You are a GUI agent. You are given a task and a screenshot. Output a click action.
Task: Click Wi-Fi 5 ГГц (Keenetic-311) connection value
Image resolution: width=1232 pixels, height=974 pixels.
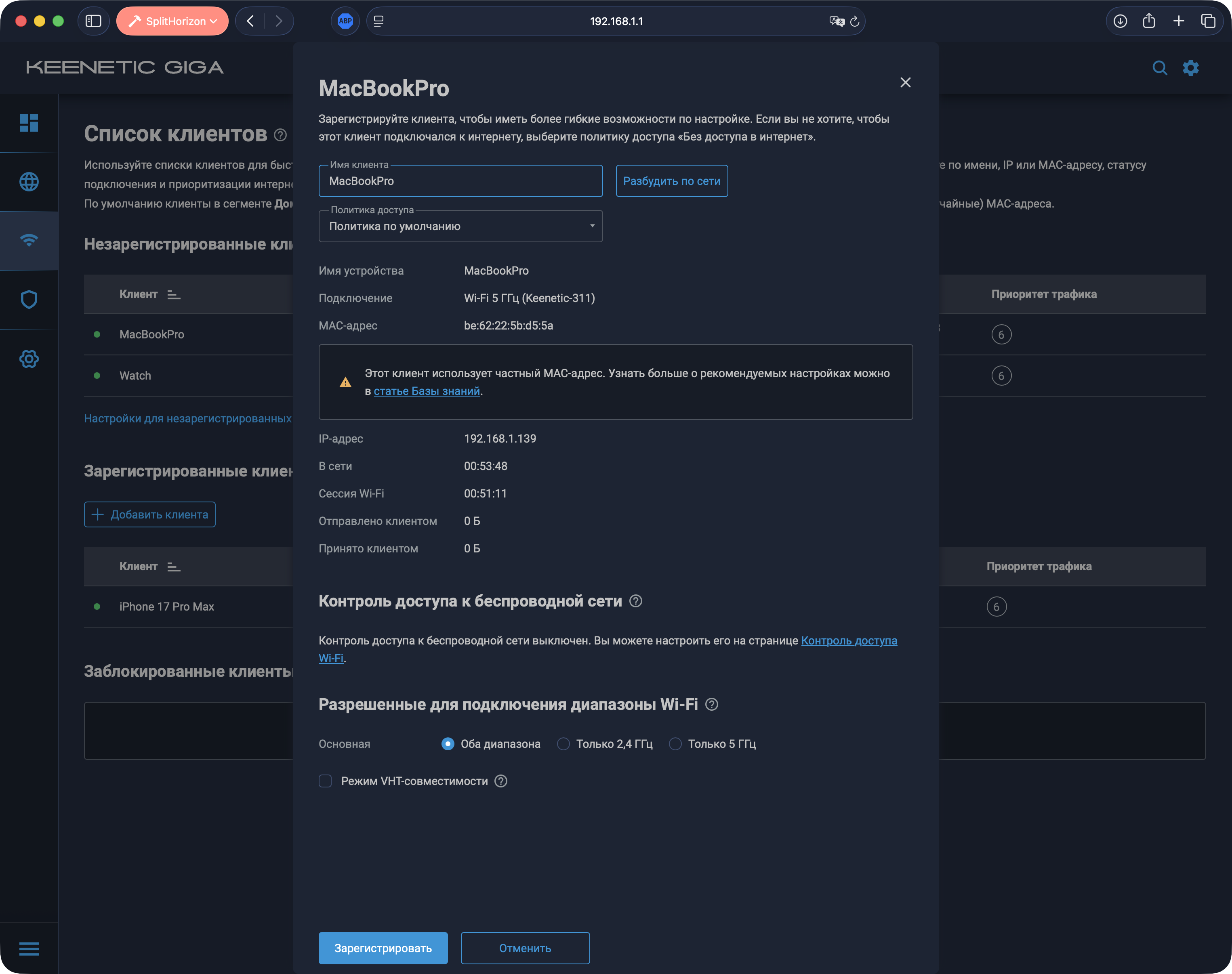pyautogui.click(x=529, y=298)
